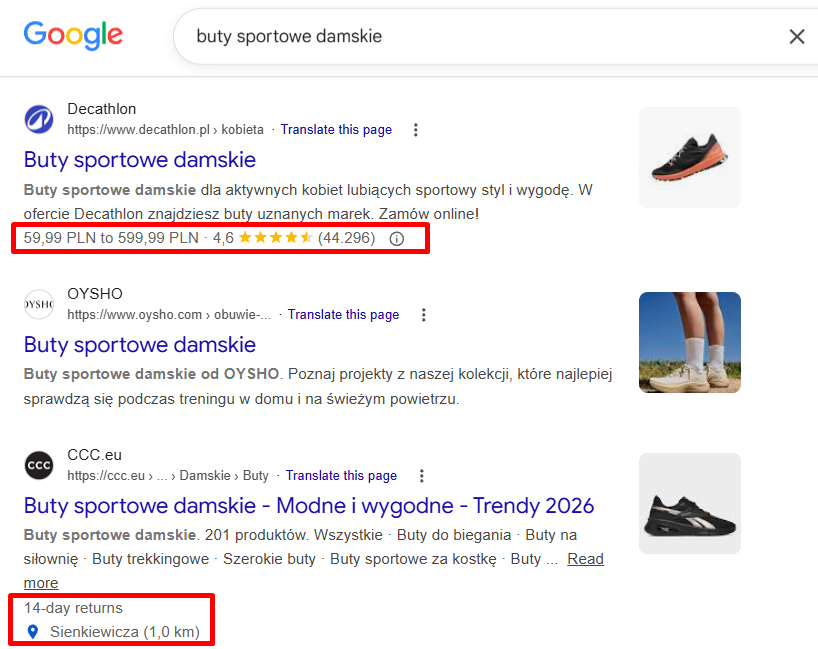Click the Decathlon rating info icon

[397, 239]
